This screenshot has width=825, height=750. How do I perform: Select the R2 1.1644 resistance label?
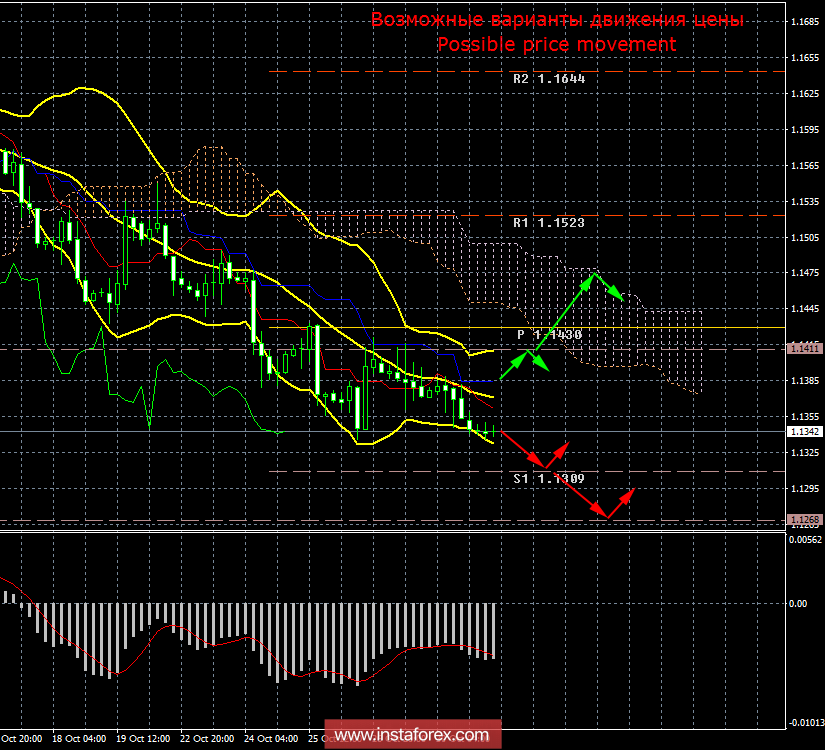click(x=549, y=79)
